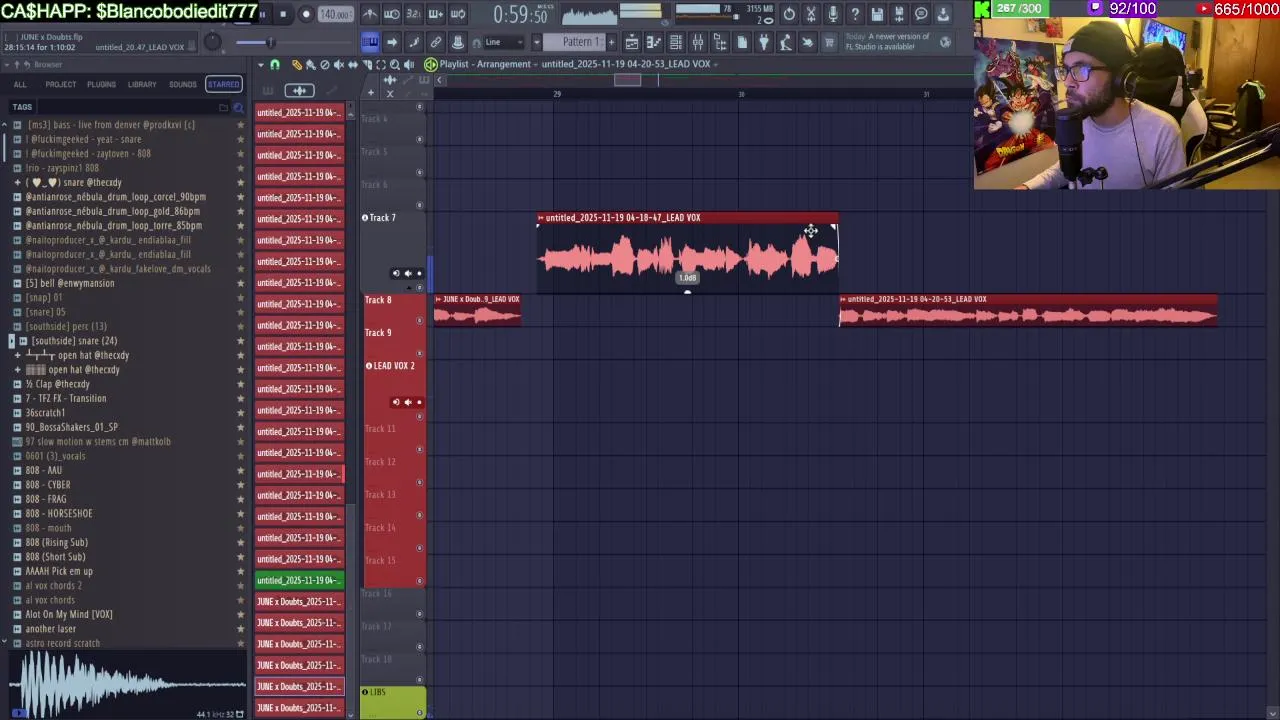Open the download content icon
This screenshot has width=1280, height=720.
click(x=943, y=14)
